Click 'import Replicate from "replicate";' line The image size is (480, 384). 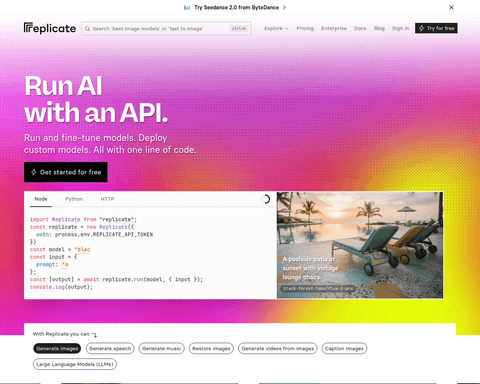[x=83, y=219]
